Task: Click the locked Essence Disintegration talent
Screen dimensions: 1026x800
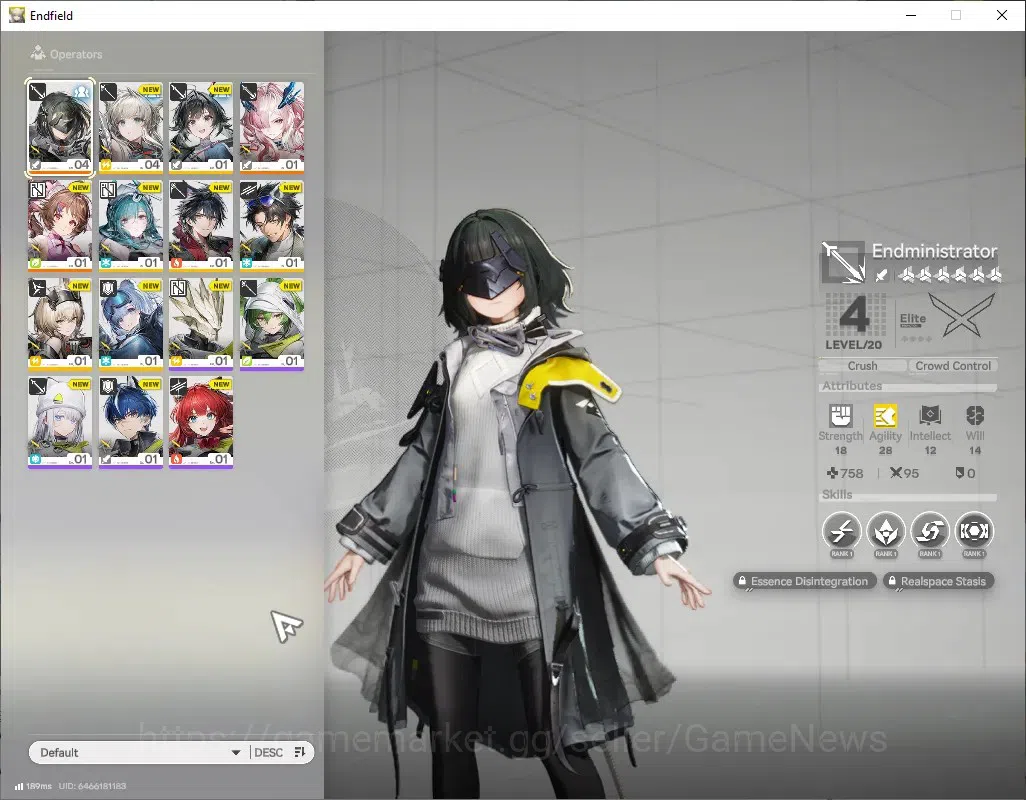Action: point(804,581)
